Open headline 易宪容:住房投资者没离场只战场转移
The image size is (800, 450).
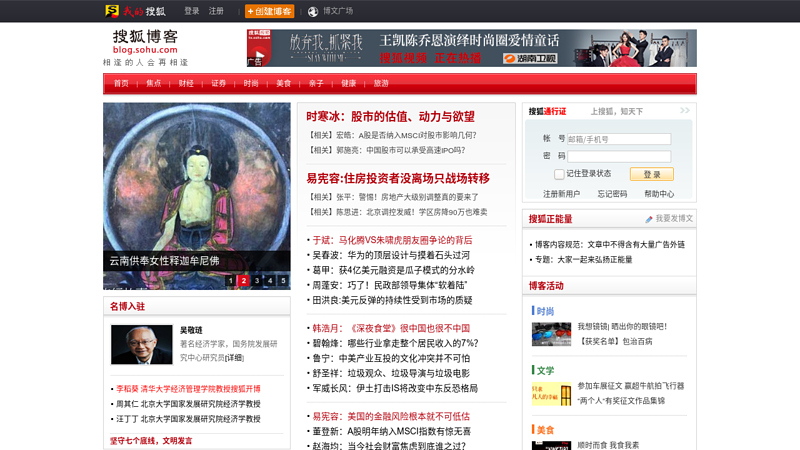pyautogui.click(x=398, y=178)
